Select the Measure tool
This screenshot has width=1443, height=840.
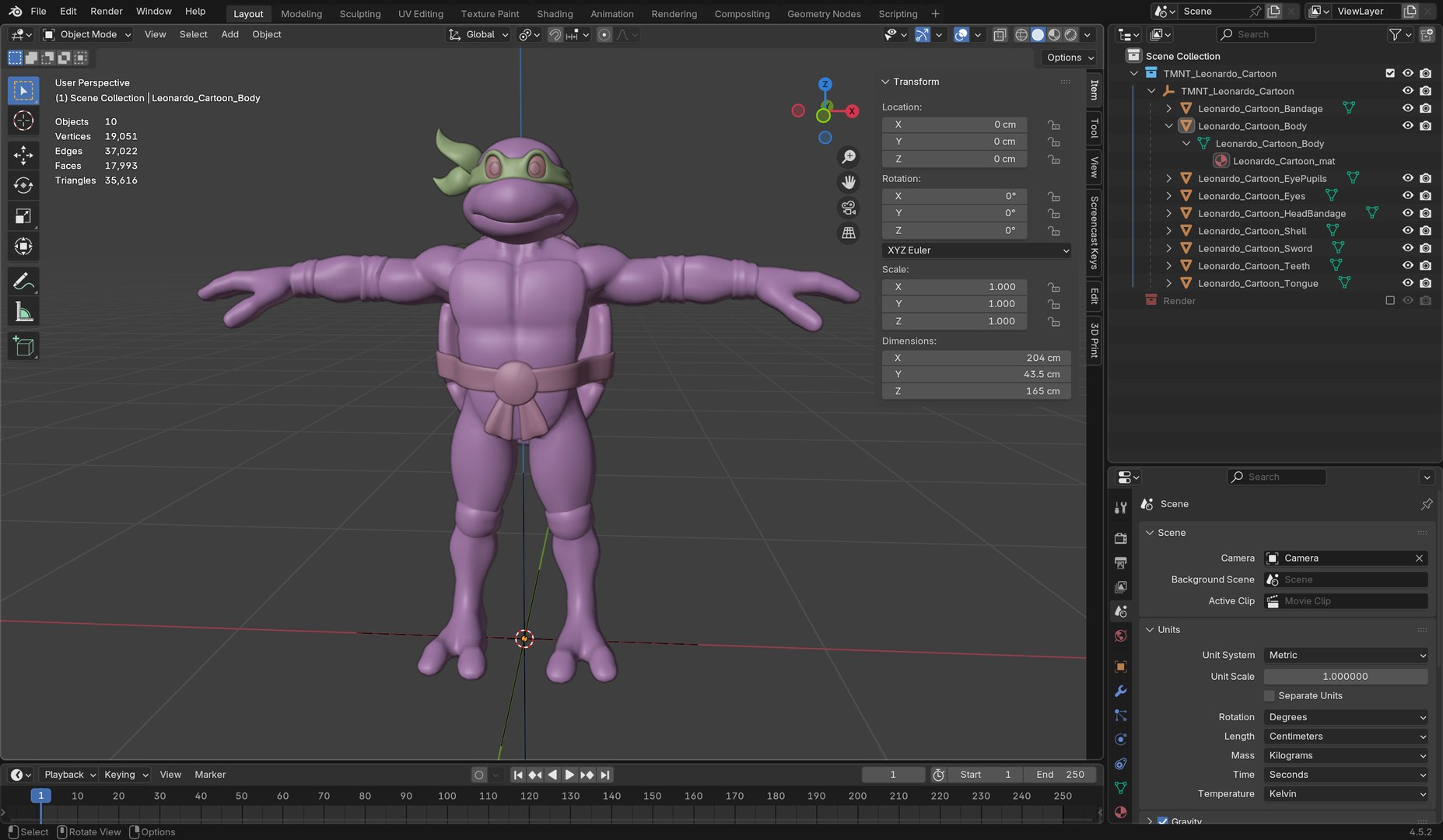23,312
